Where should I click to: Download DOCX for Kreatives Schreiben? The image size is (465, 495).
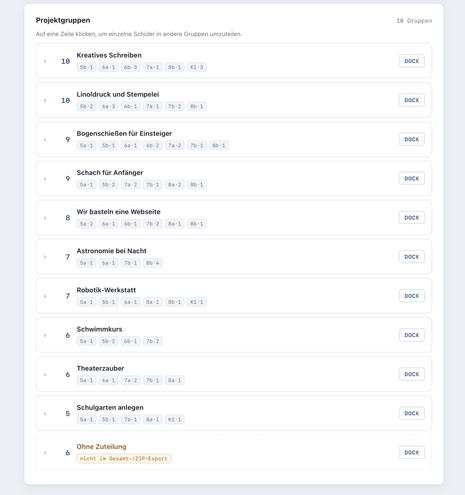click(412, 61)
